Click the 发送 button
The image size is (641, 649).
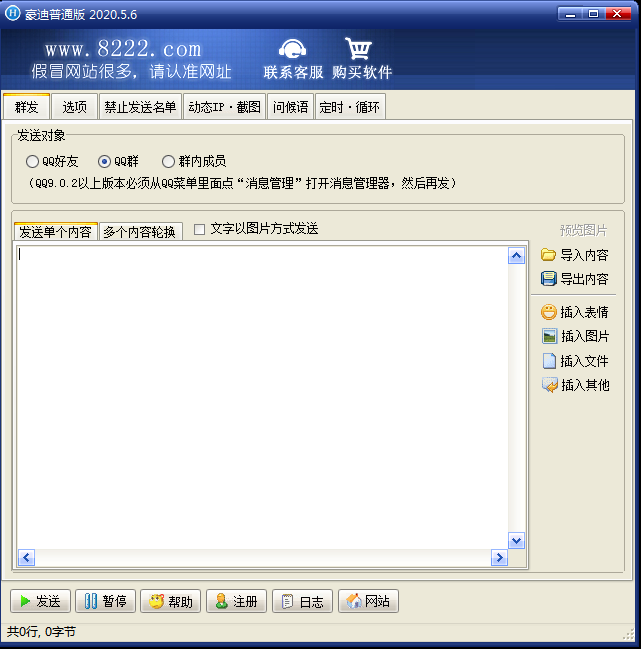point(41,601)
